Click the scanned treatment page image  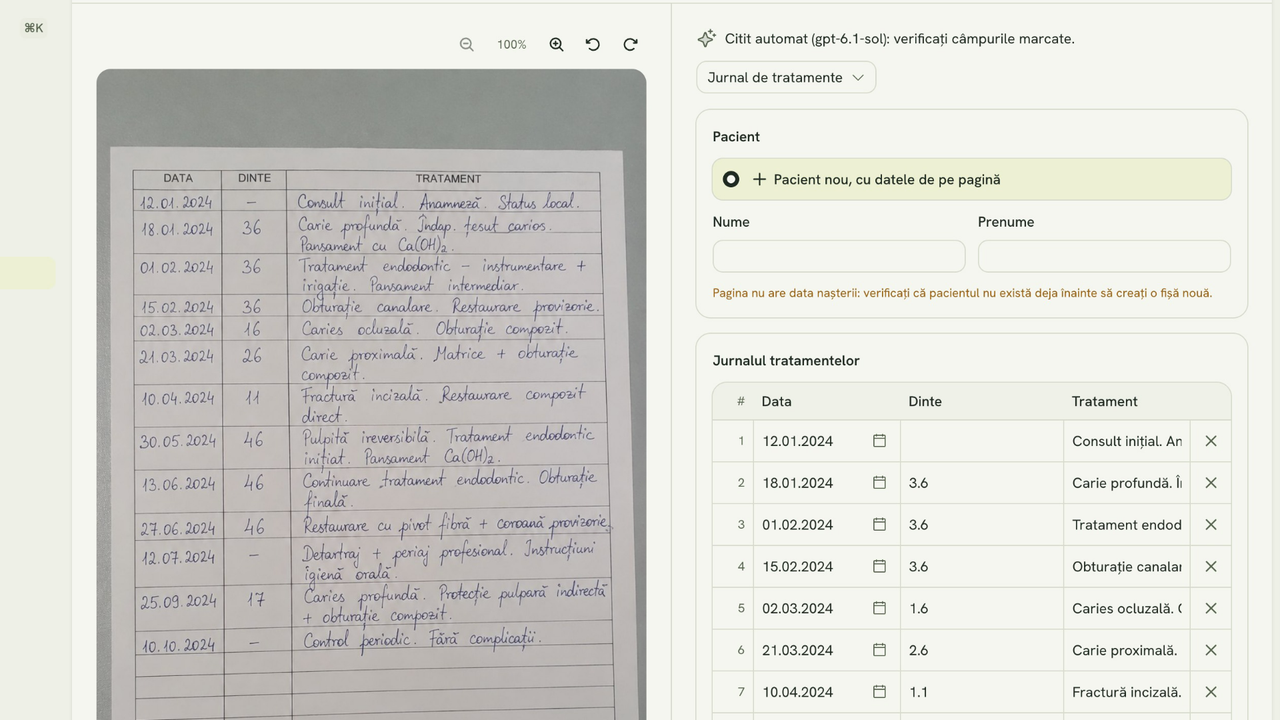click(x=371, y=395)
